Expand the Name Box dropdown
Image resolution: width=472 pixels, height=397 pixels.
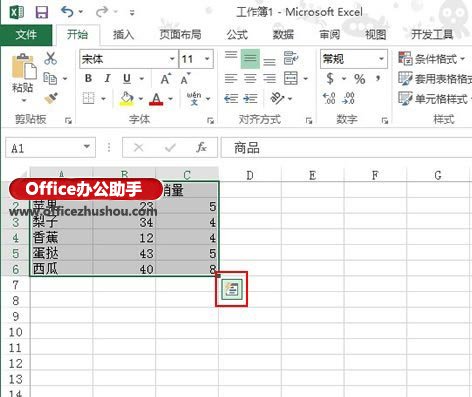87,147
